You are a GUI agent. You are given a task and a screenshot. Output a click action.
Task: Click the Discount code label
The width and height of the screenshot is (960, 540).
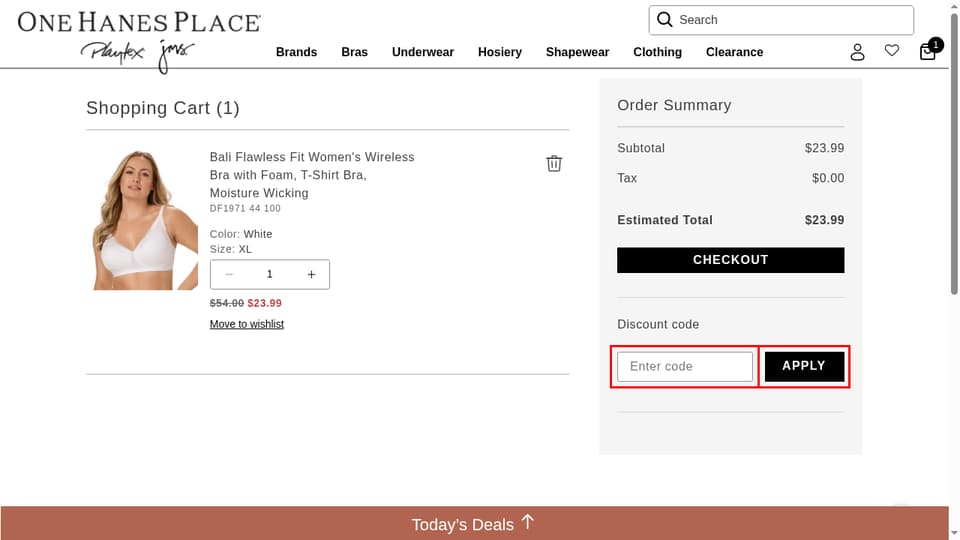[658, 324]
